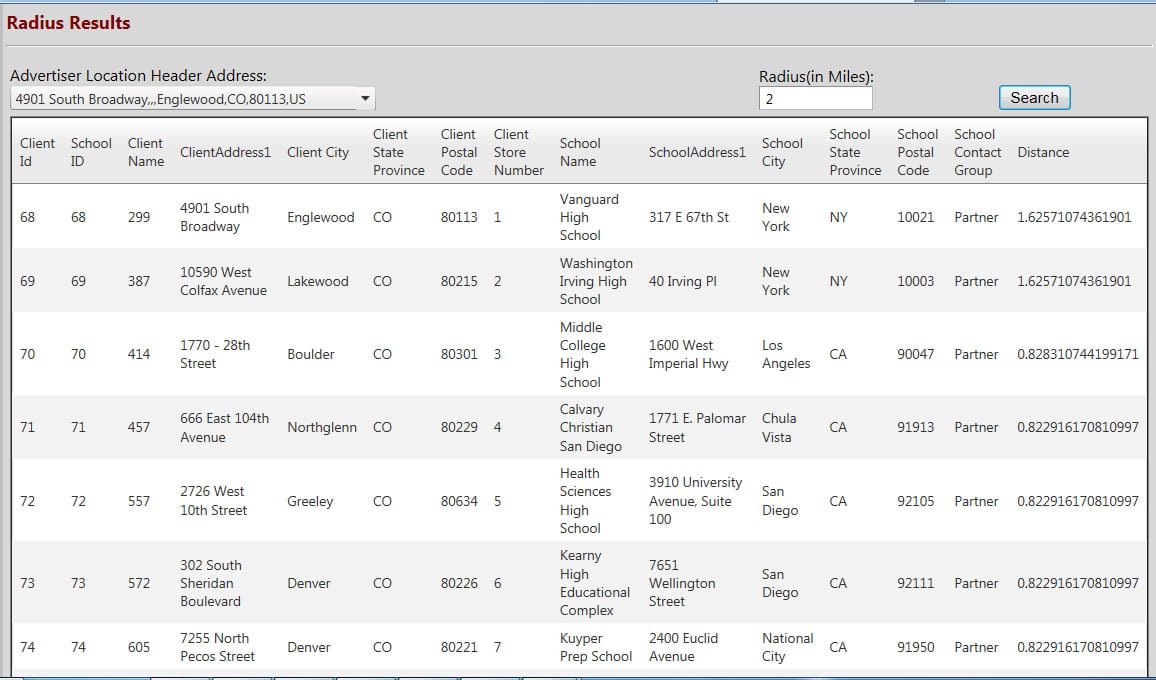Click the Northglenn client city cell
Screen dimensions: 1156x680
[x=321, y=427]
